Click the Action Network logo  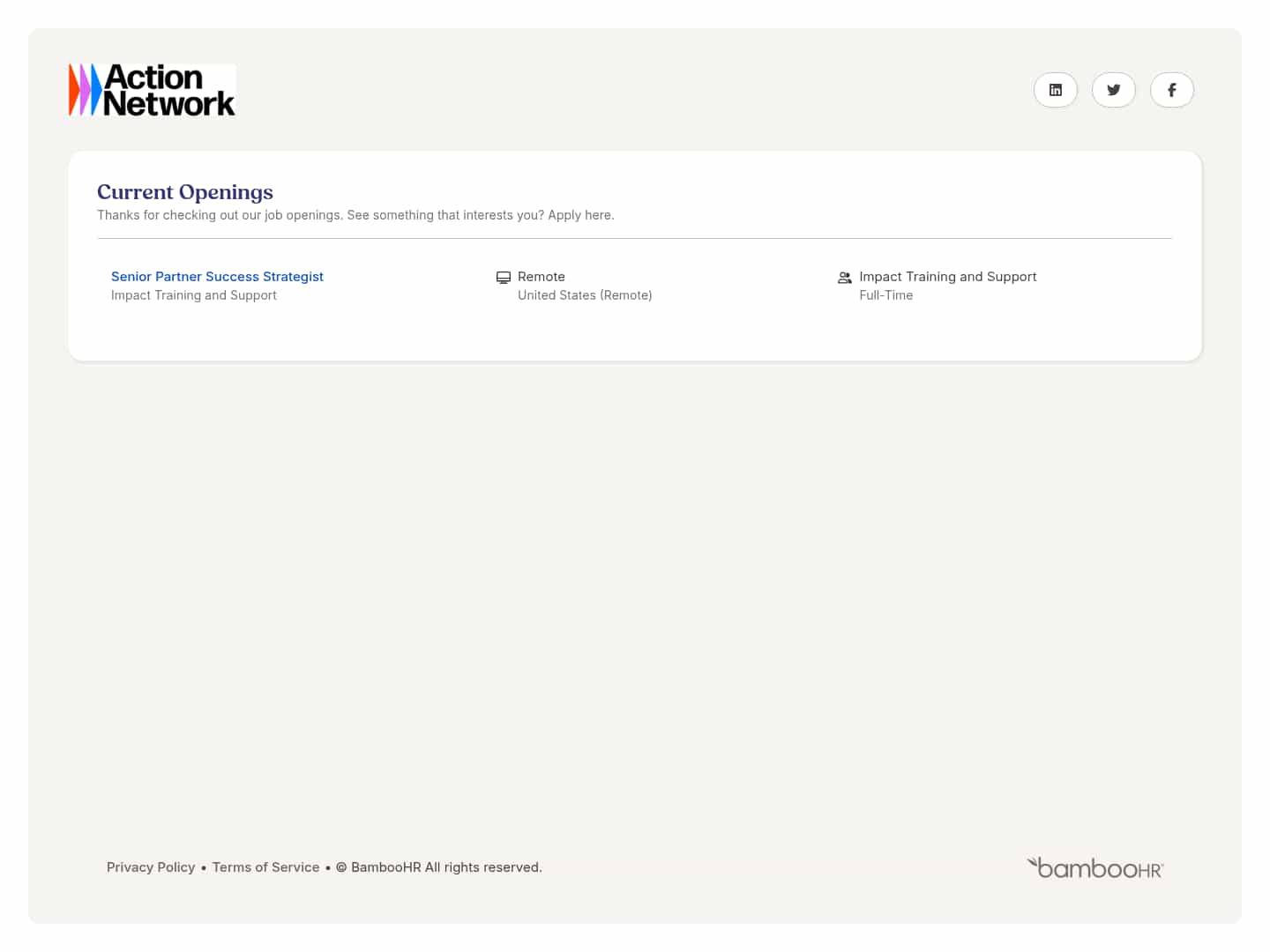152,90
